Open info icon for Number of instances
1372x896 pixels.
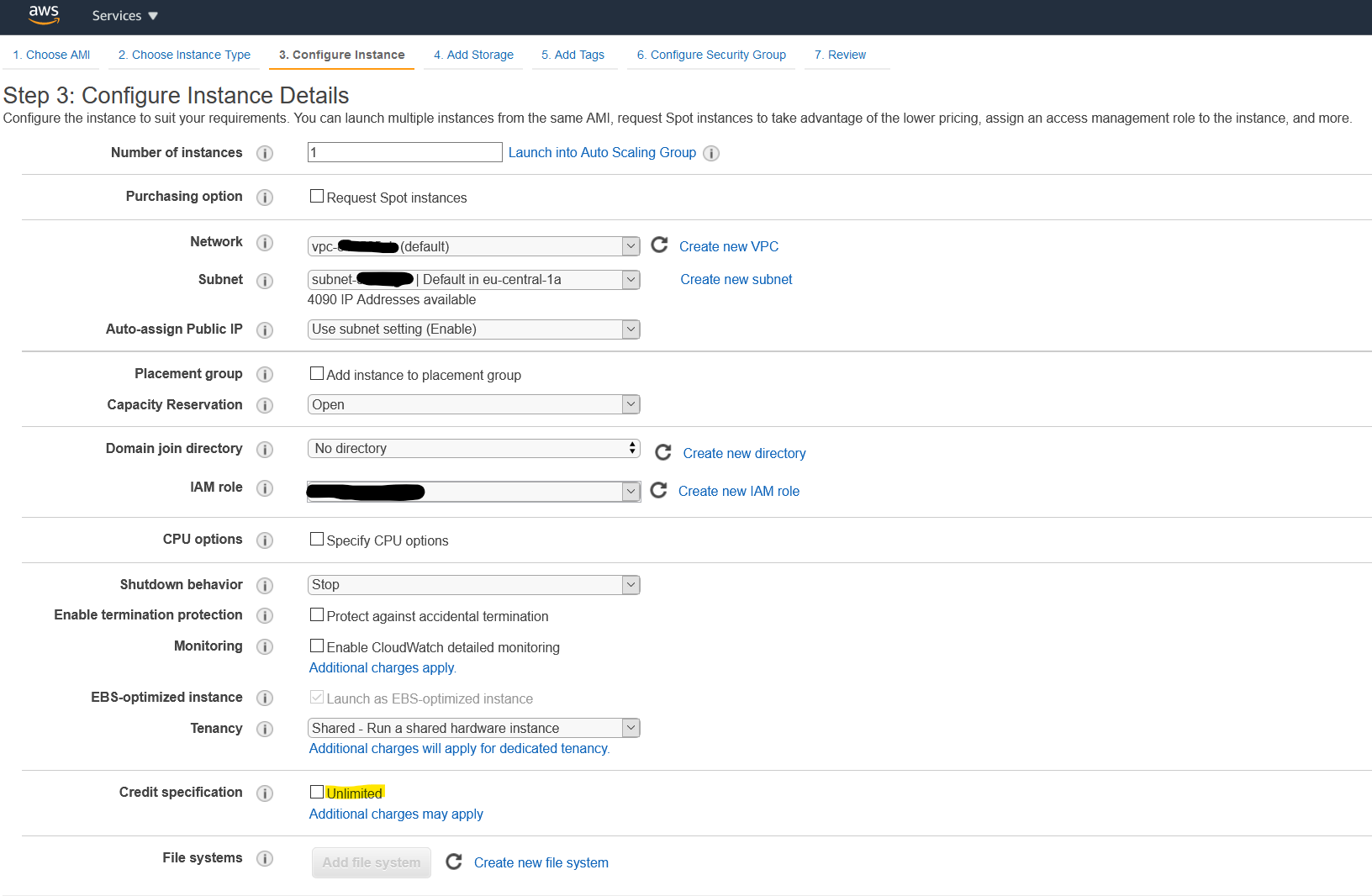tap(265, 153)
